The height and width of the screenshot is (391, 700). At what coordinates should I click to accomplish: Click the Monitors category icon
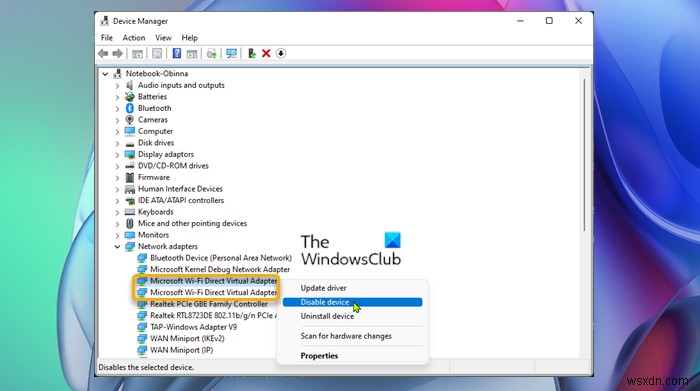(x=130, y=235)
